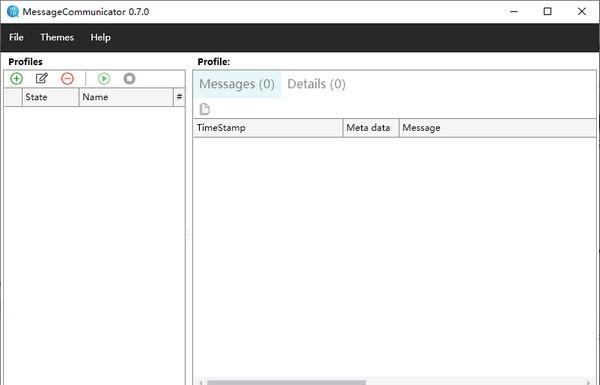
Task: Maximize the MessageCommunicator window
Action: [x=548, y=11]
